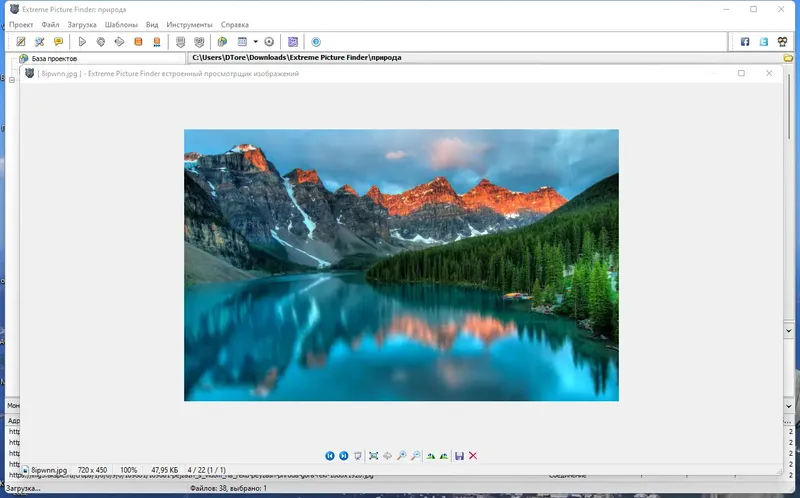Delete the image with the red X icon
Viewport: 800px width, 498px height.
[x=473, y=456]
